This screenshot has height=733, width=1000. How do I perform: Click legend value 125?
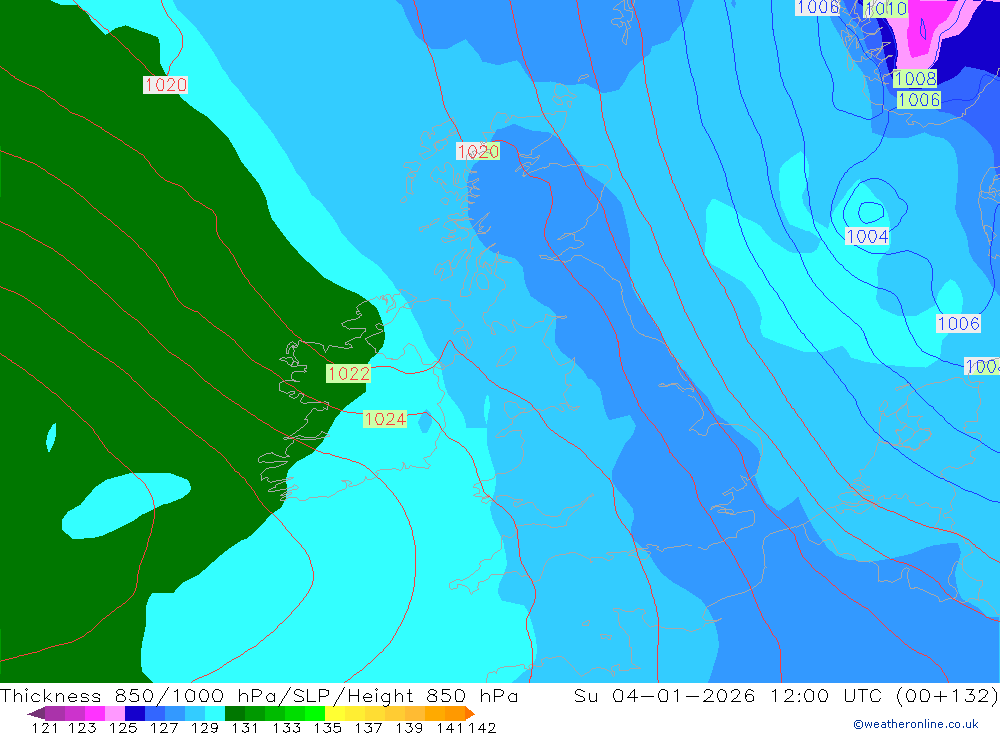coord(122,728)
